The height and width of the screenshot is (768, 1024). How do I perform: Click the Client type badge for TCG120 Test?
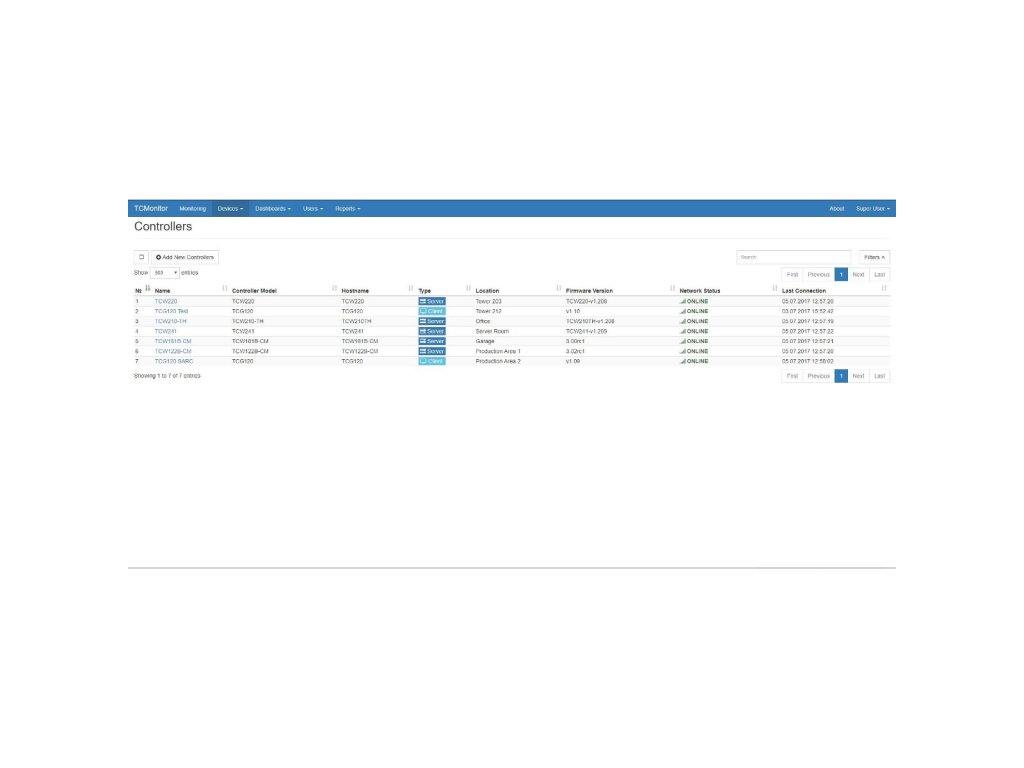click(x=432, y=311)
